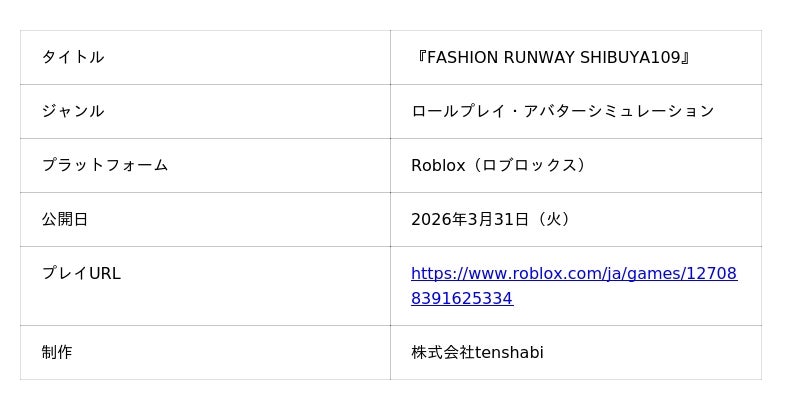This screenshot has width=800, height=410.
Task: Click the 株式会社tenshabi producer text
Action: [x=477, y=352]
